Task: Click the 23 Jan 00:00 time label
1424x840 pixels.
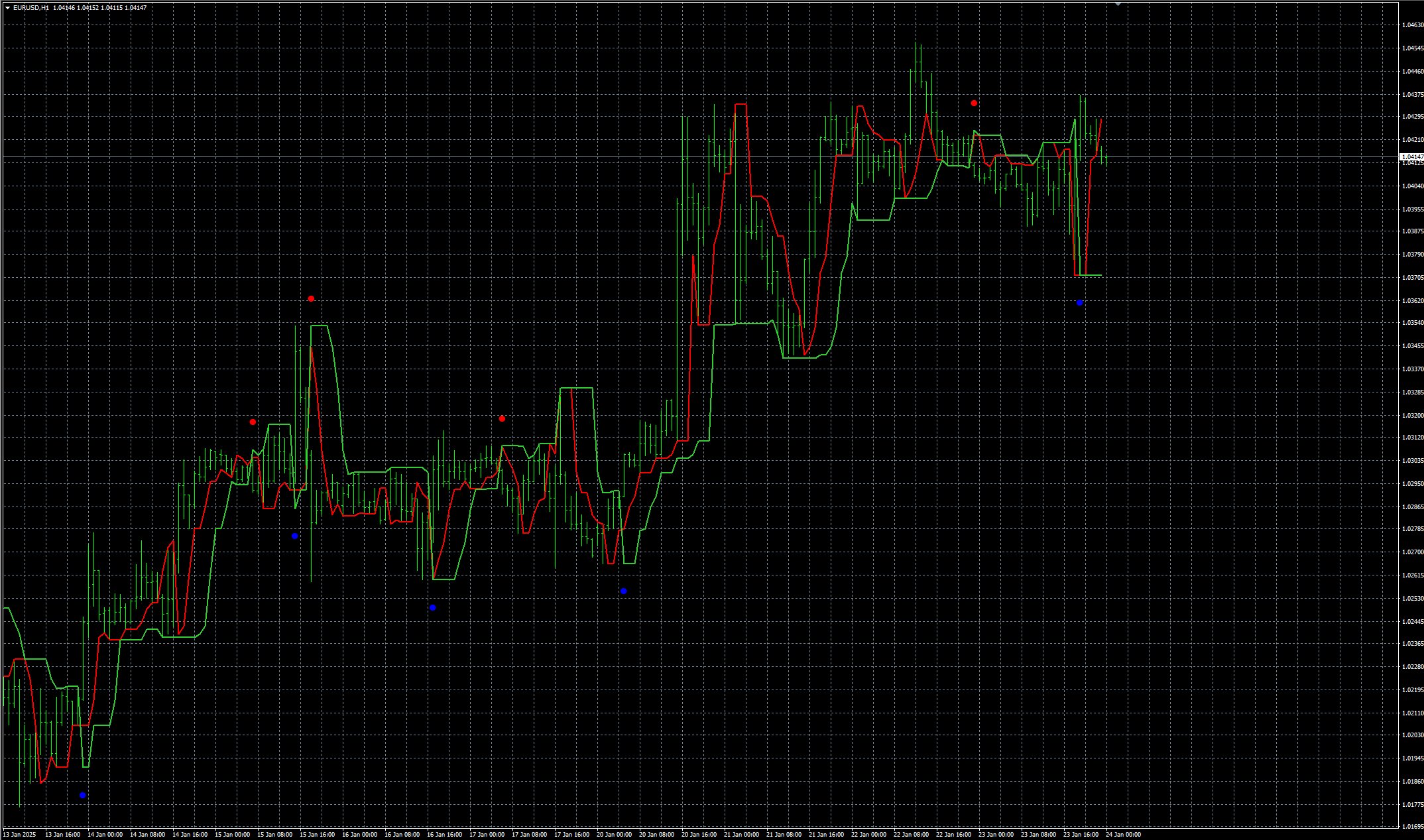Action: (x=996, y=835)
